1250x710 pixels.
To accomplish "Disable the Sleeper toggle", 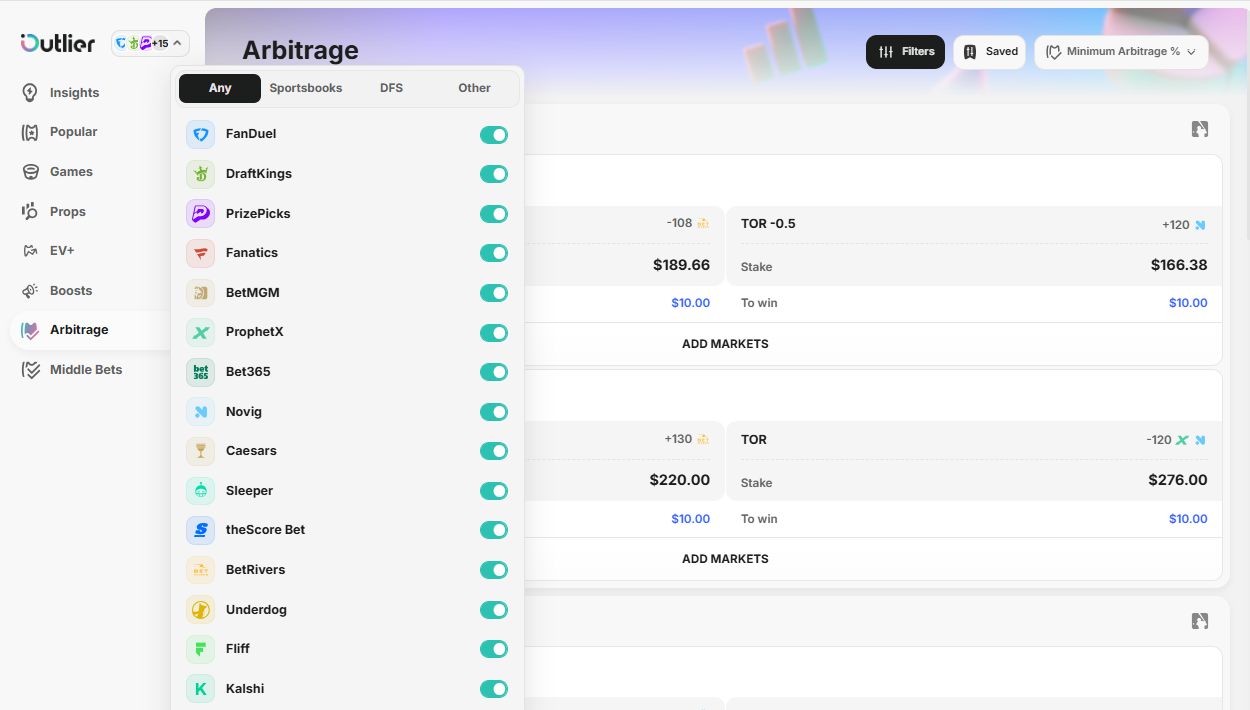I will (x=494, y=491).
